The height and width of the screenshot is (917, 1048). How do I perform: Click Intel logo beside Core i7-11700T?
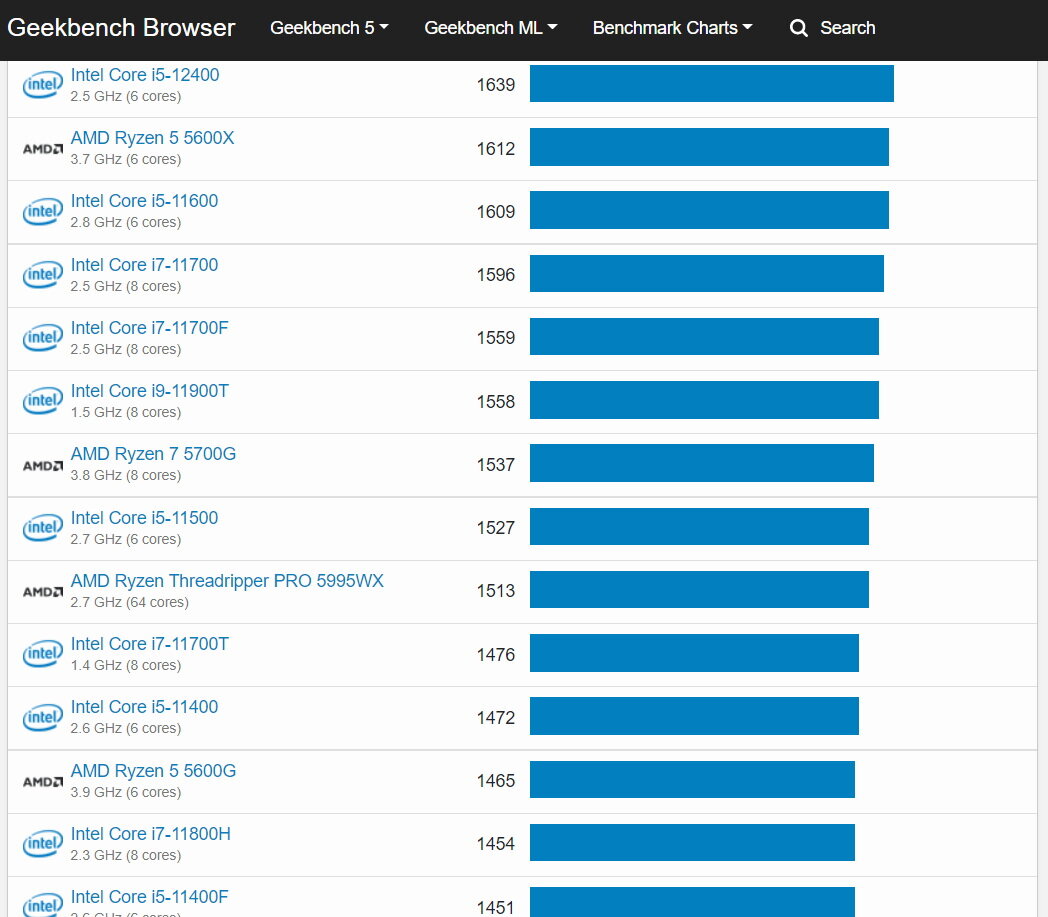pos(43,654)
